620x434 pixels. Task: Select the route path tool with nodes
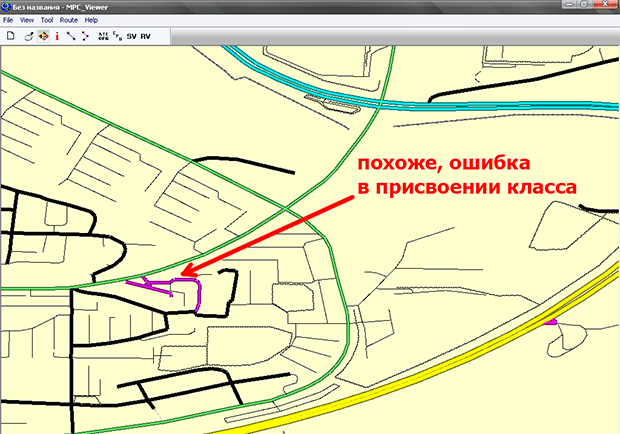click(85, 35)
